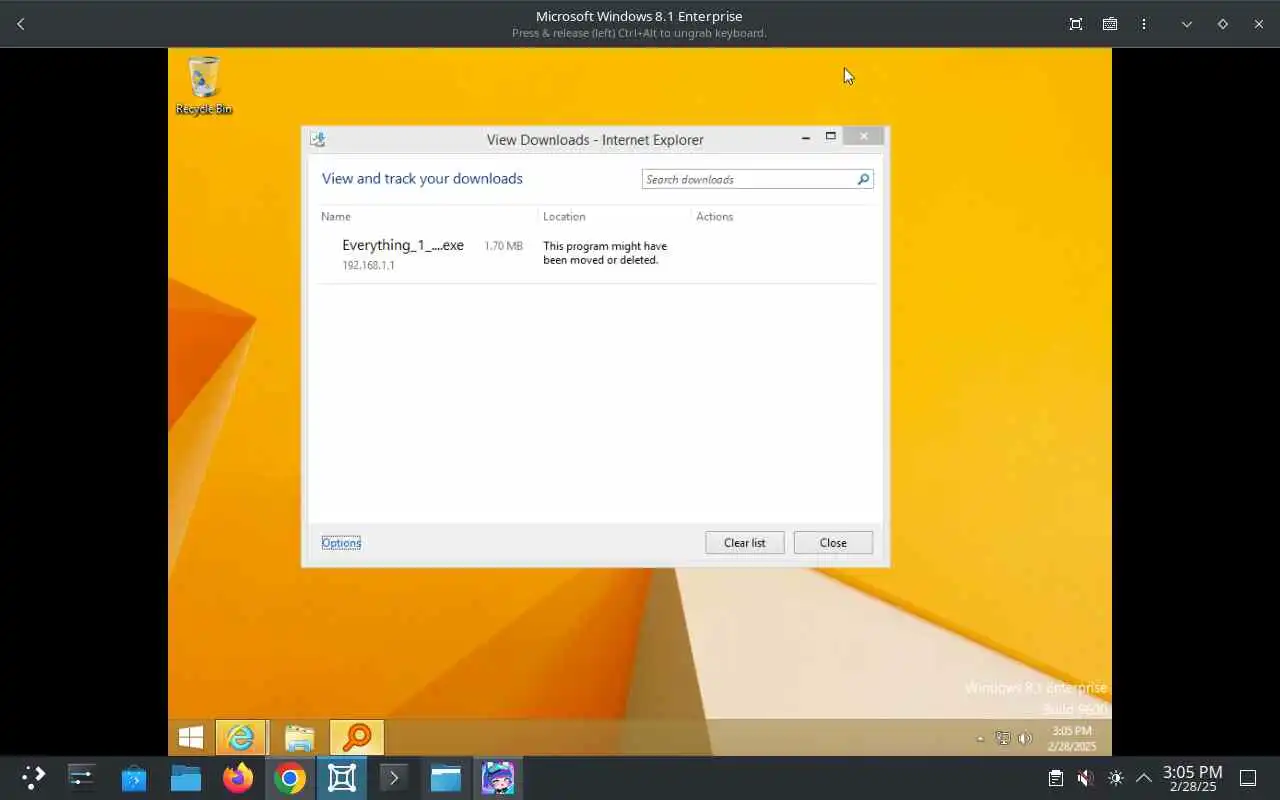1280x800 pixels.
Task: Select the Everything_1_....exe download entry
Action: click(597, 255)
